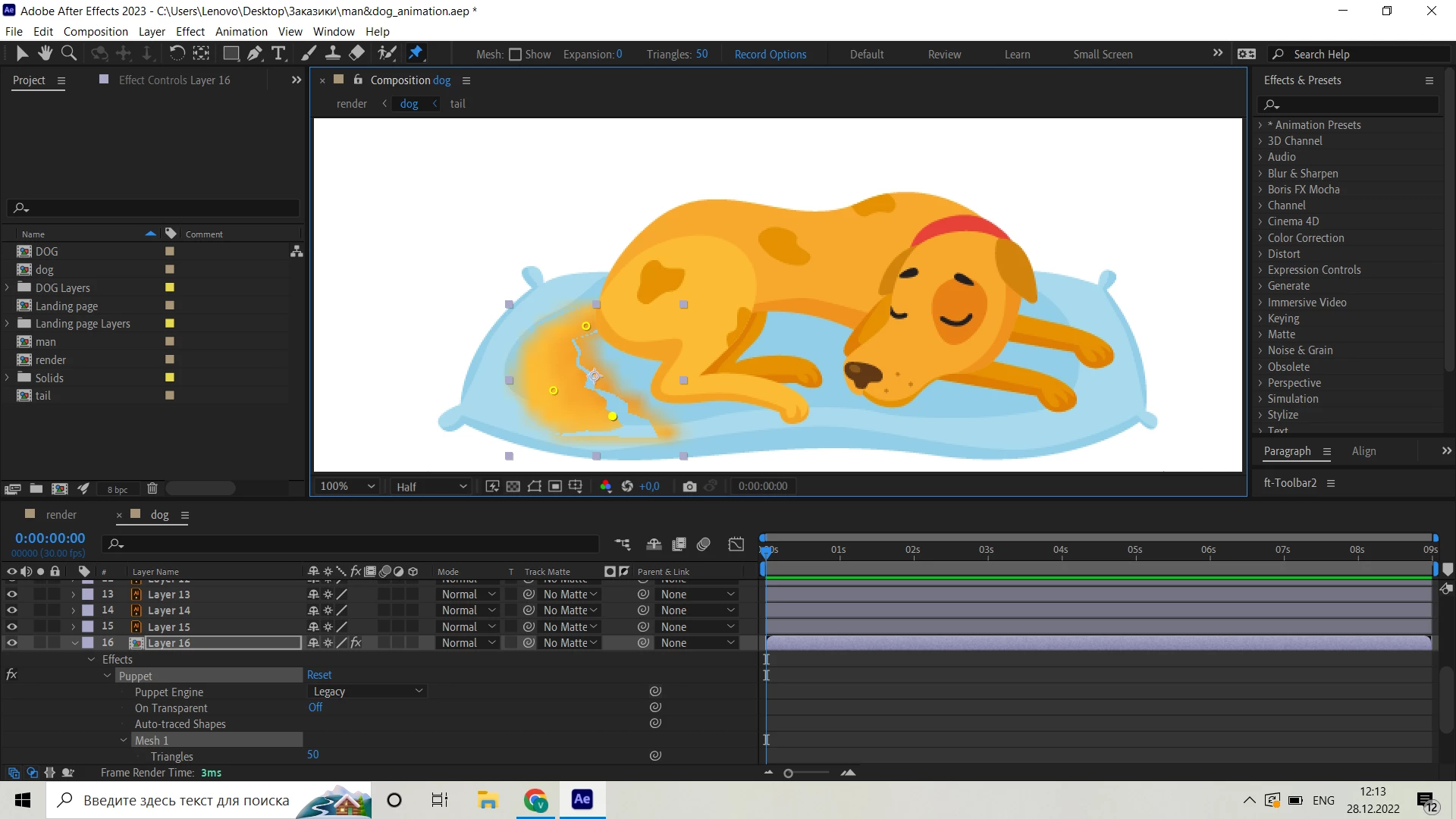This screenshot has width=1456, height=819.
Task: Select the Pen tool
Action: point(255,53)
